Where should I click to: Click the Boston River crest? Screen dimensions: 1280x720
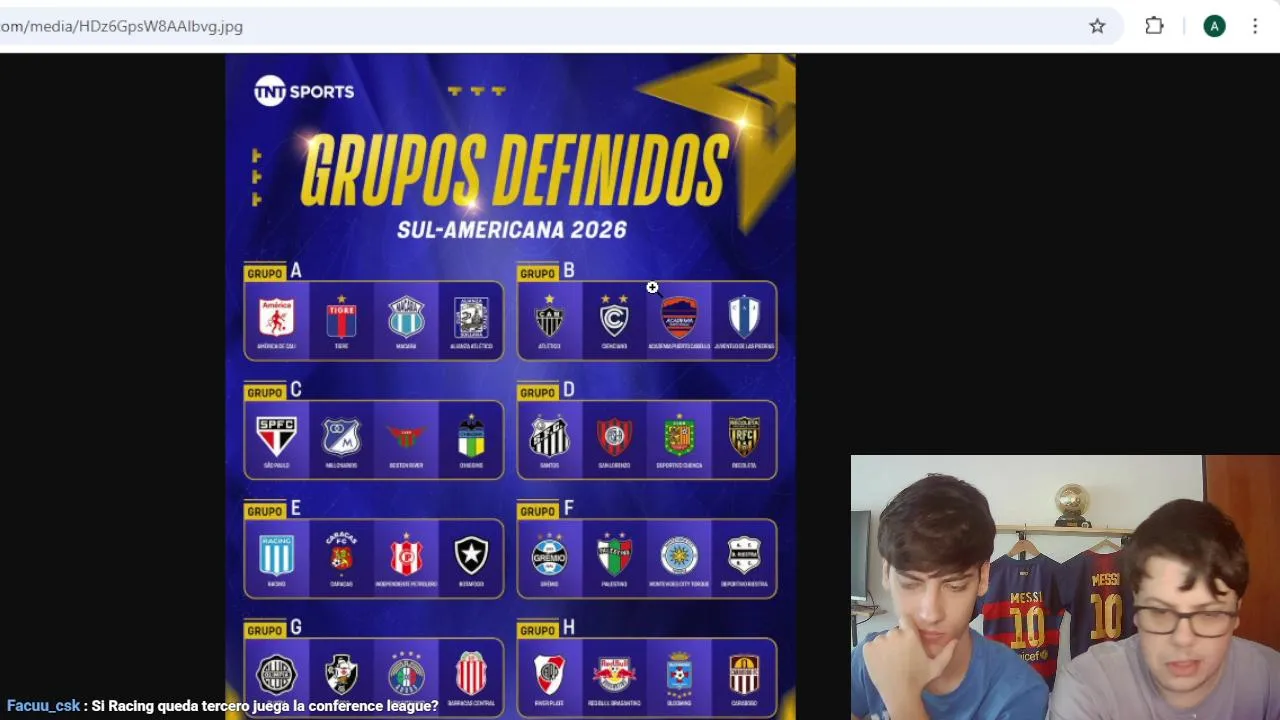[x=406, y=437]
